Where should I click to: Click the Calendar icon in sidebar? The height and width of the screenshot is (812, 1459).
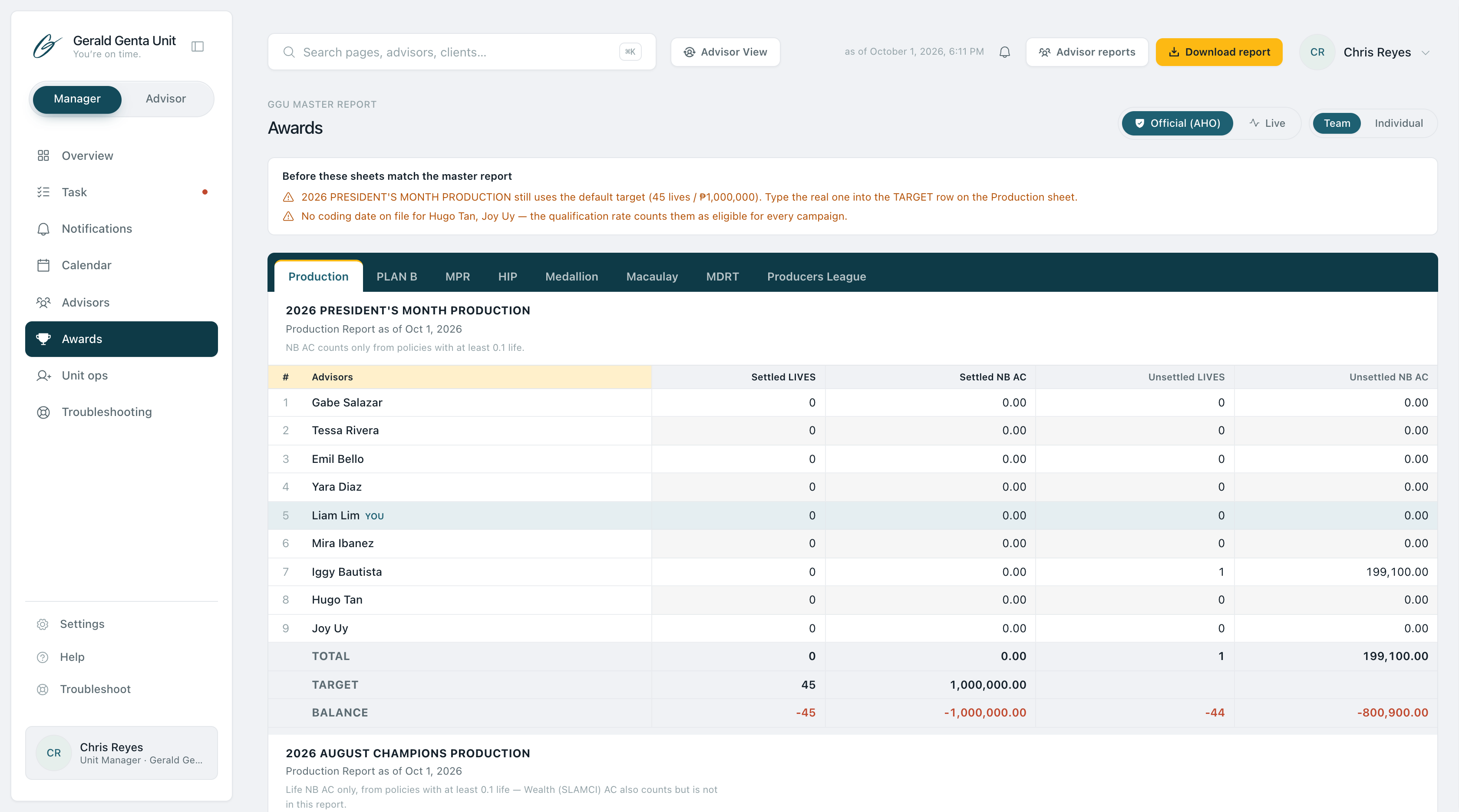click(x=43, y=265)
